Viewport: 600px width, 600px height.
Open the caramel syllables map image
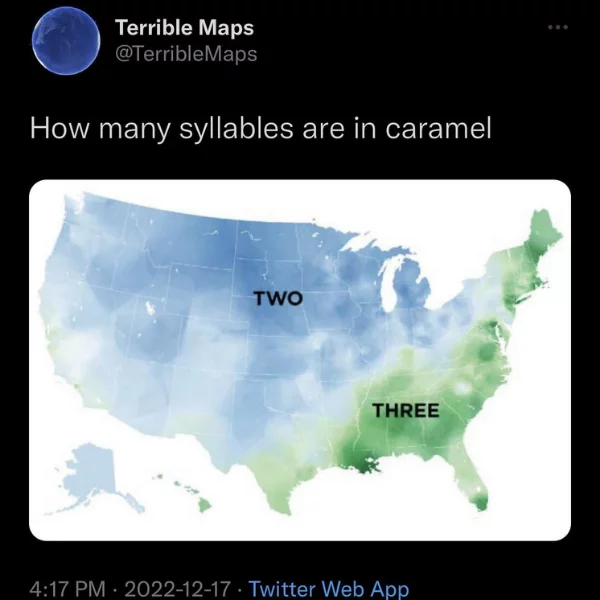point(300,360)
